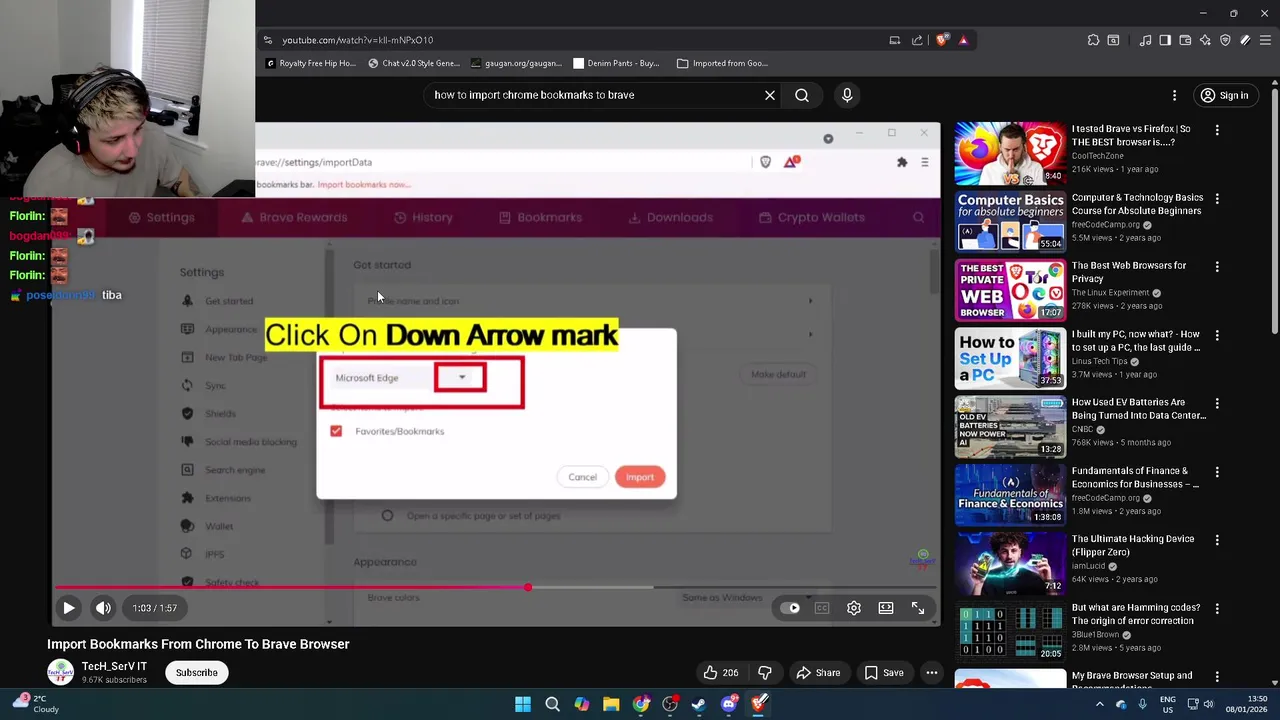Launch Copilot from the taskbar
The image size is (1280, 720).
coord(581,704)
